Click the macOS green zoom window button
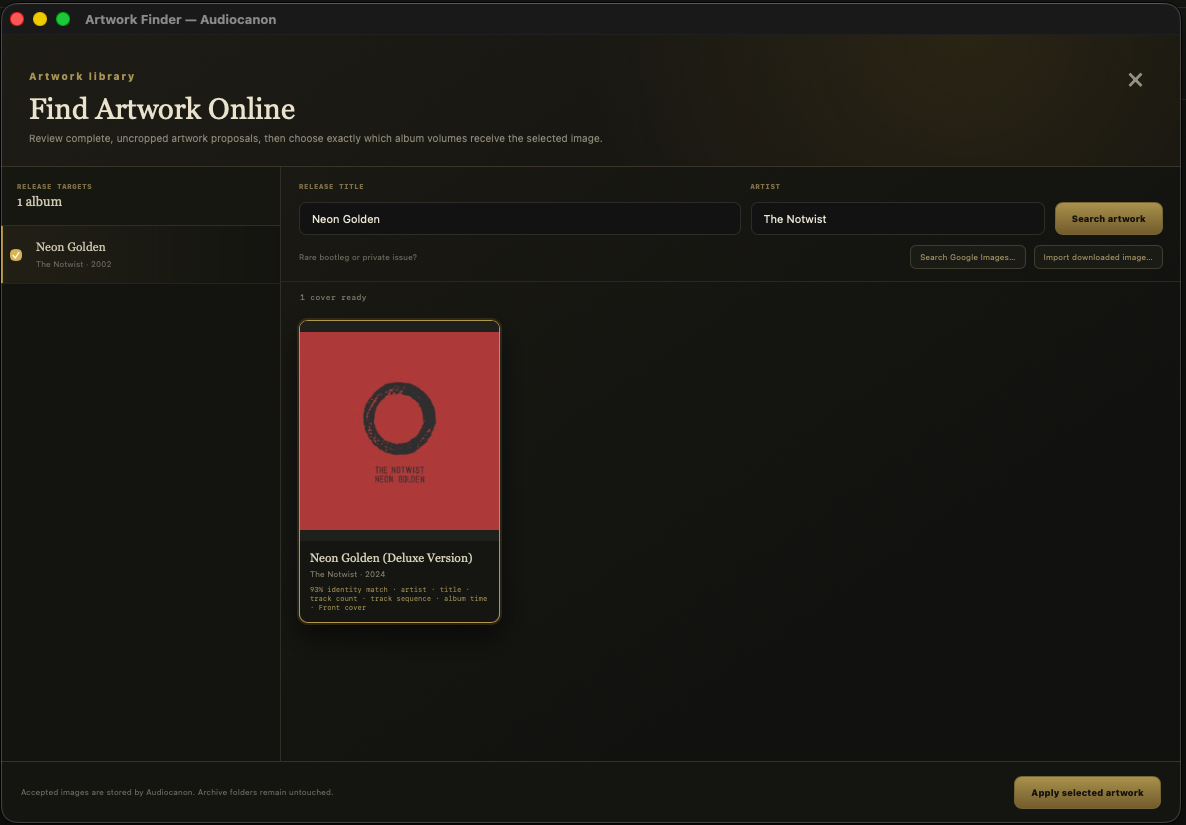Screen dimensions: 1186x825 64,19
